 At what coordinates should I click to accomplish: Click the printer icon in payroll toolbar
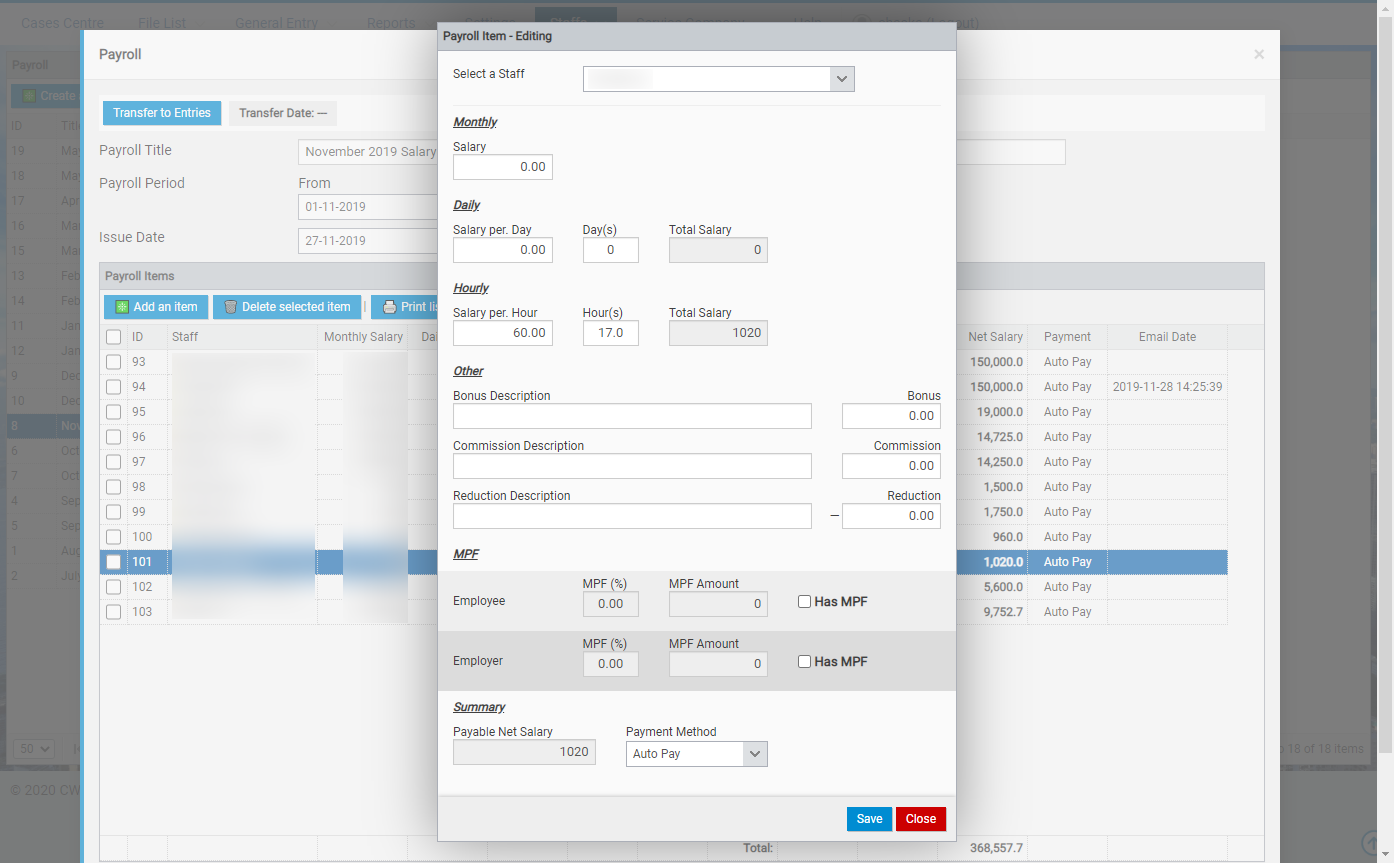pos(390,307)
